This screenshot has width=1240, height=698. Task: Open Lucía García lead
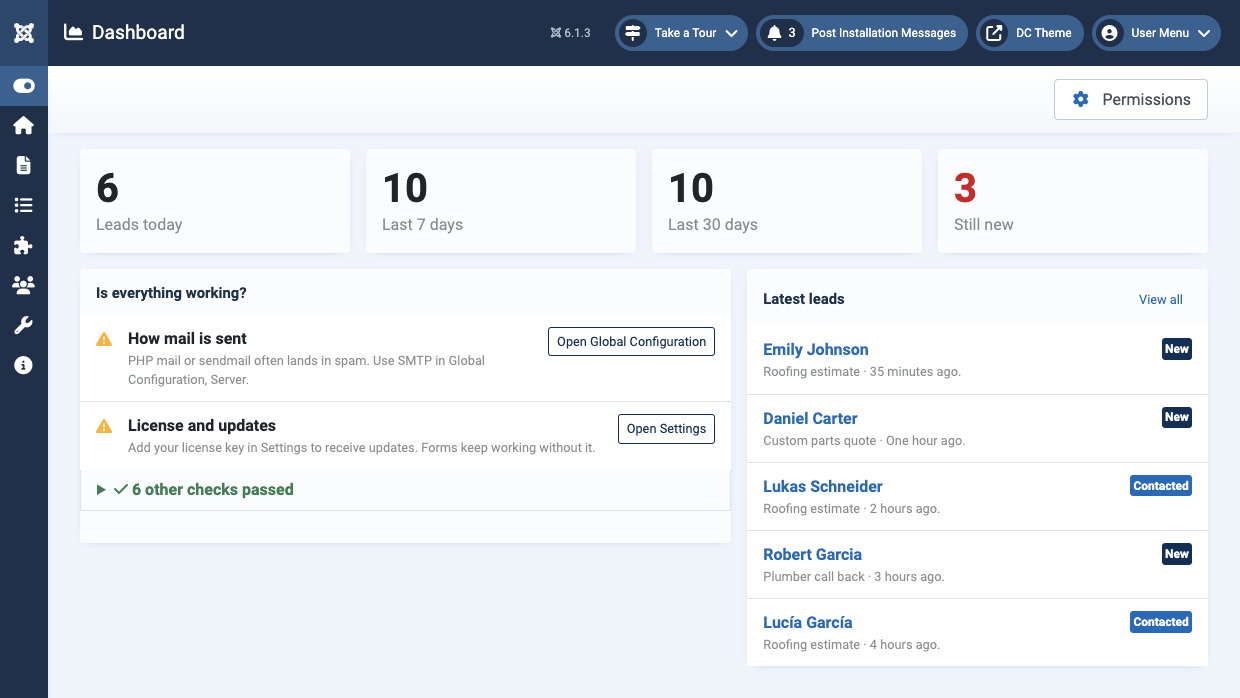[x=808, y=623]
